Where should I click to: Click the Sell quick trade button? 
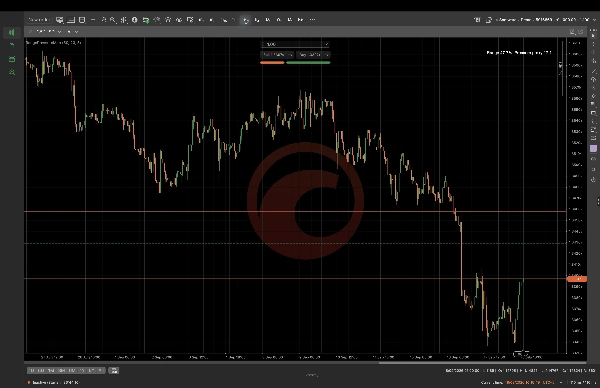[277, 55]
